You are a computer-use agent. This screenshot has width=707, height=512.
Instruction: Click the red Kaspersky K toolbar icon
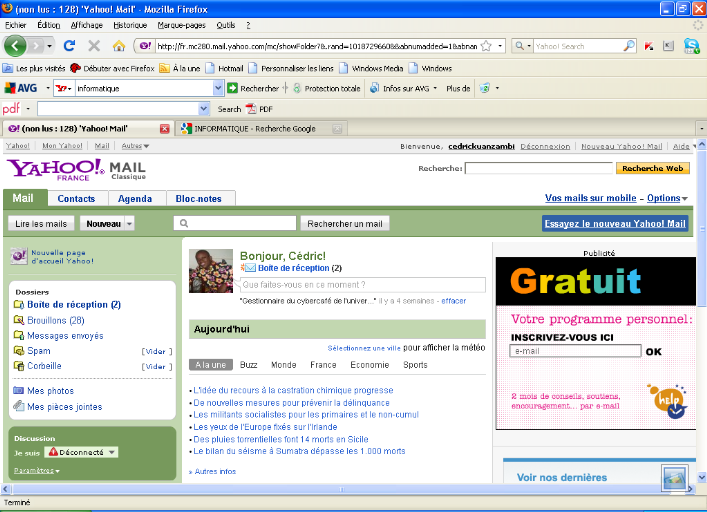coord(649,46)
